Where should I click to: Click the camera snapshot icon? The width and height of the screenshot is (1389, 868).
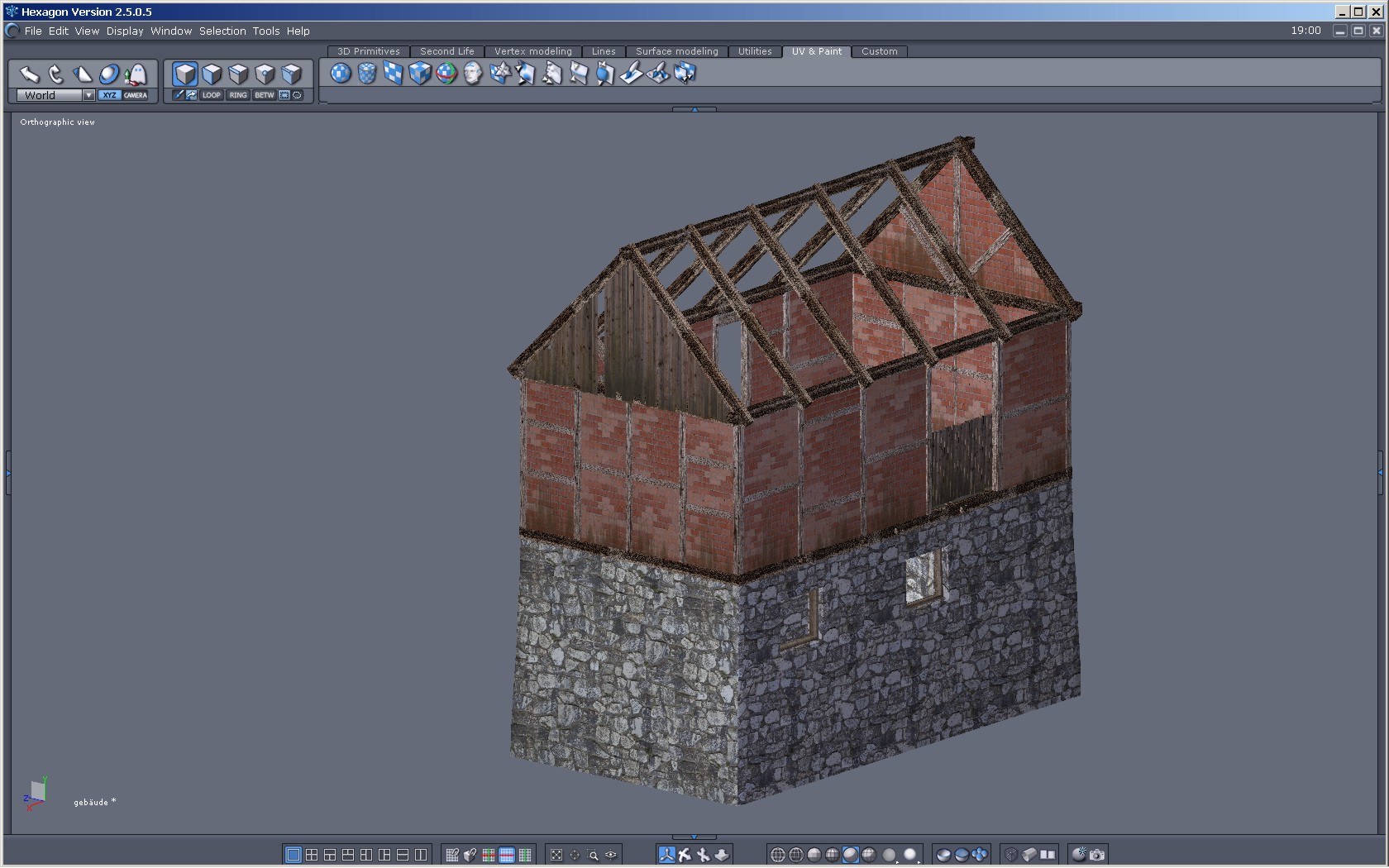click(1097, 855)
